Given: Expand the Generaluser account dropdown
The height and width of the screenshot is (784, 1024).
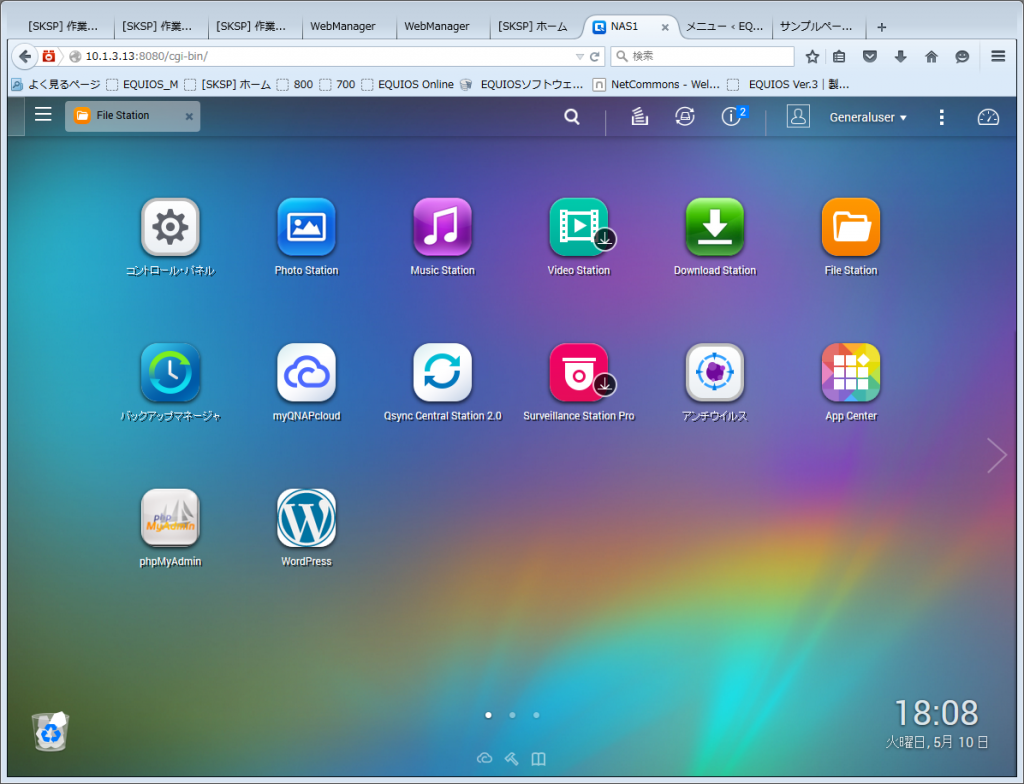Looking at the screenshot, I should tap(868, 118).
